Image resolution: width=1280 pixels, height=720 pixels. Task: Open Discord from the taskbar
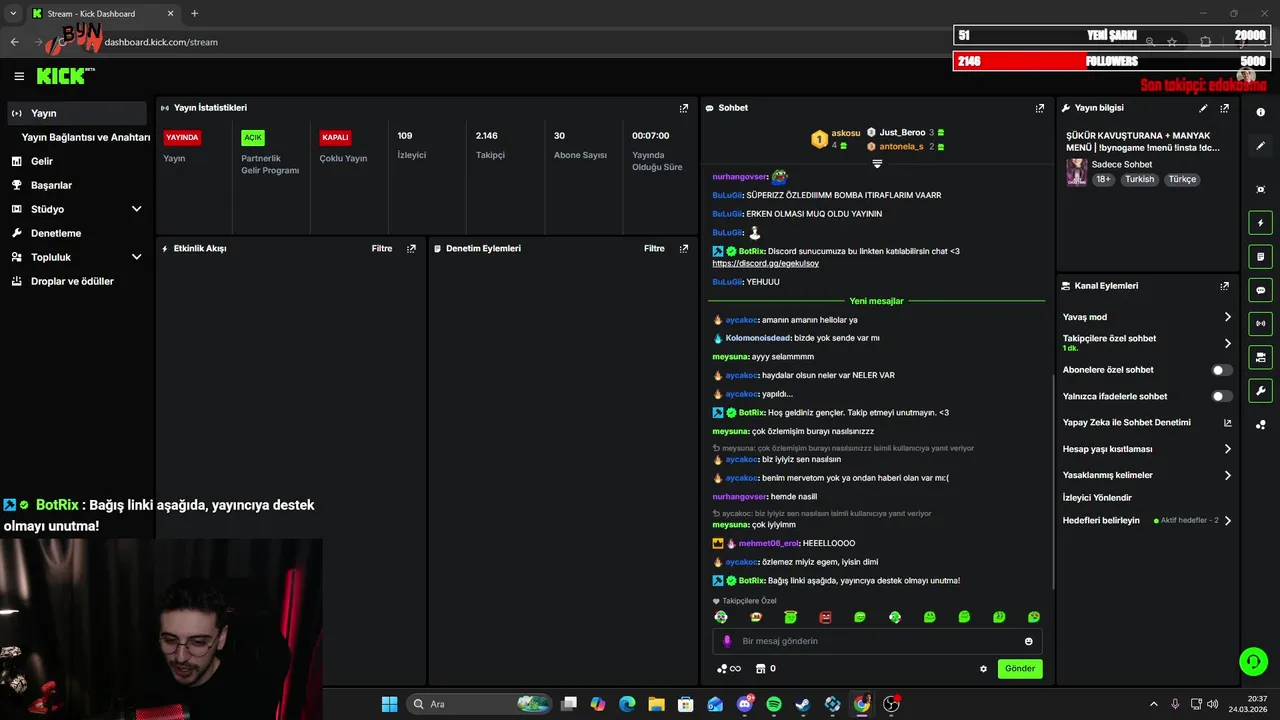[x=744, y=704]
